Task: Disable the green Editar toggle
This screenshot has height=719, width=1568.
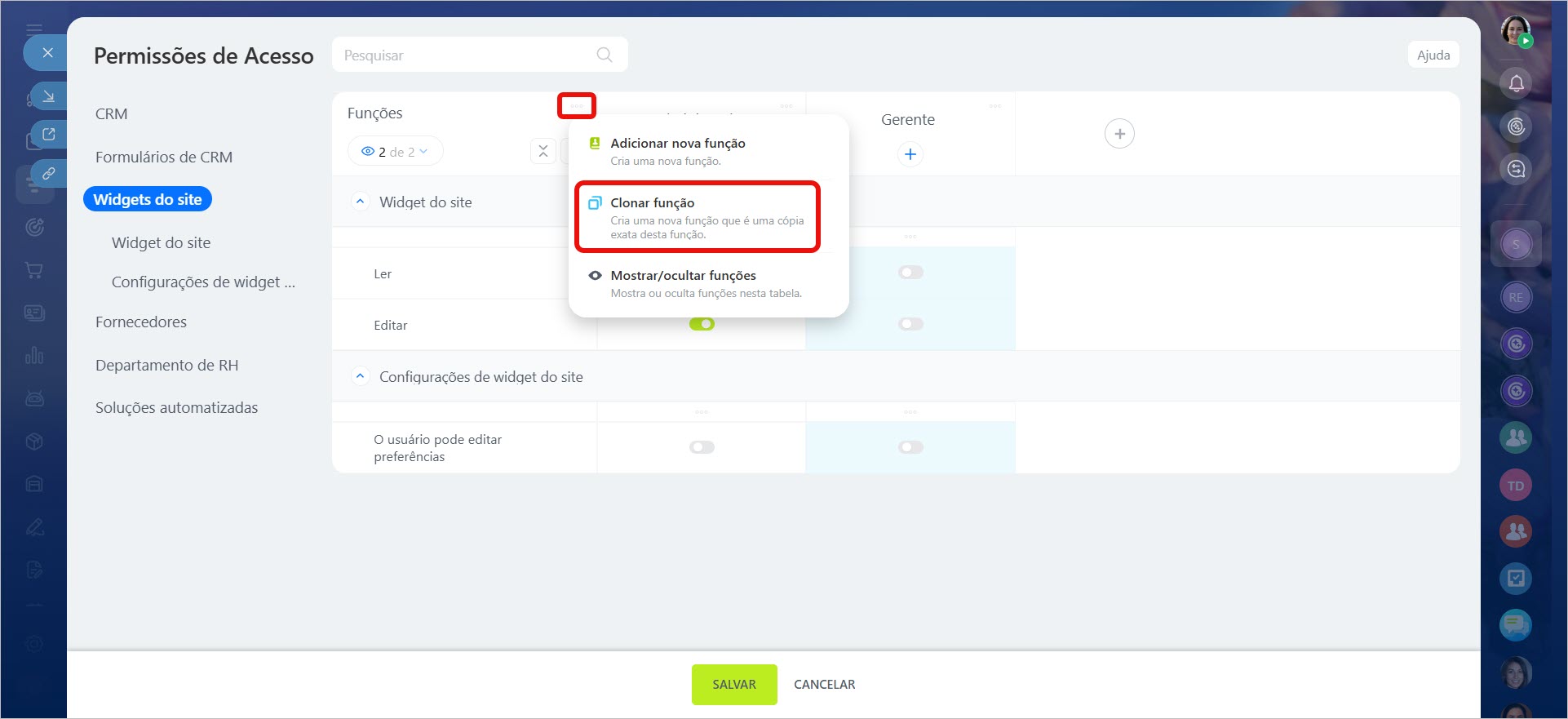Action: pyautogui.click(x=702, y=324)
